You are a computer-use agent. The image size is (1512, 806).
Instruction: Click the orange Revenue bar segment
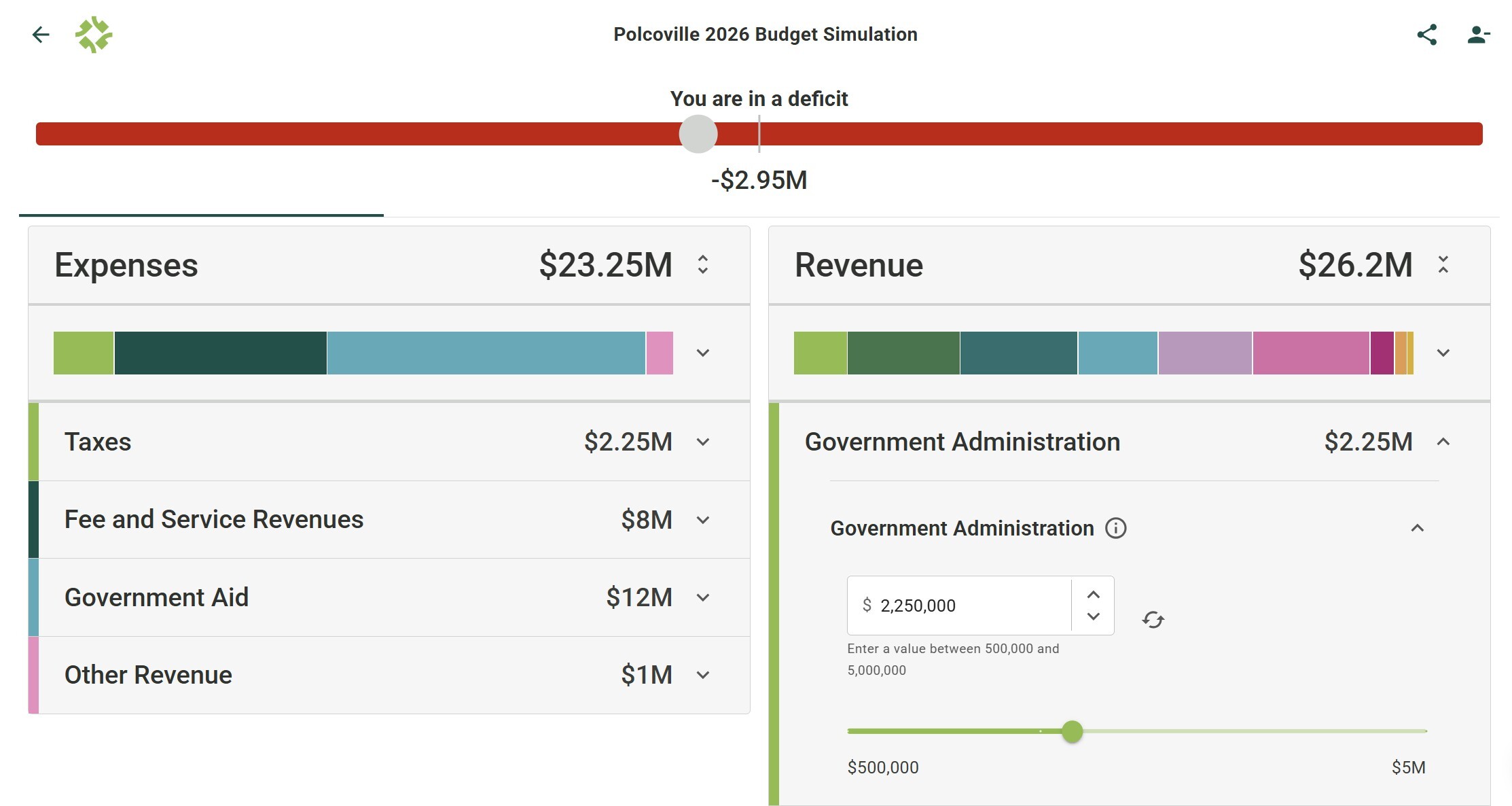1401,353
